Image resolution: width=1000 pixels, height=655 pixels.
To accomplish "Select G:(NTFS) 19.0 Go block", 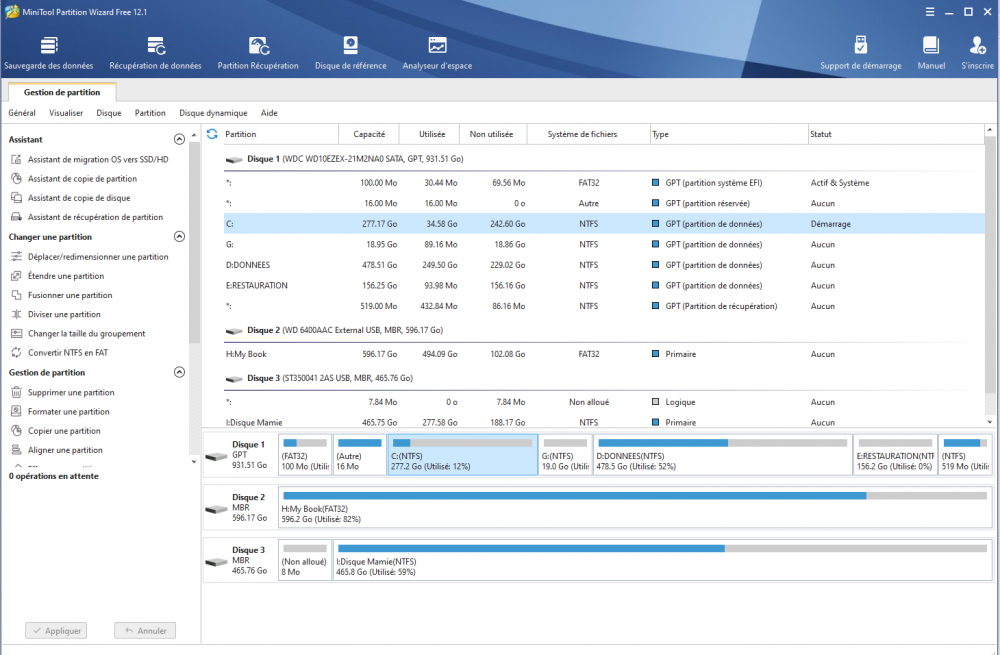I will click(x=565, y=455).
